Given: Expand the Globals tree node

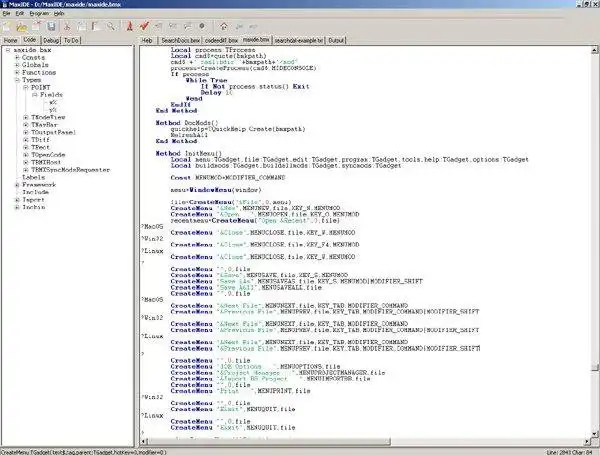Looking at the screenshot, I should pos(17,65).
